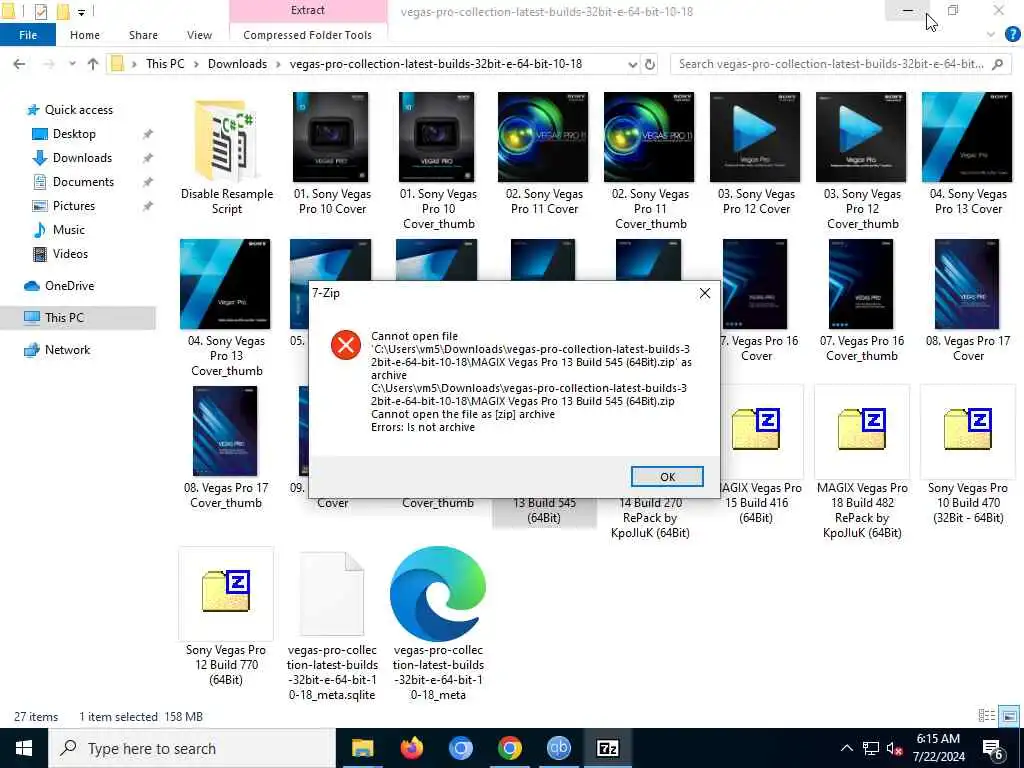Screen dimensions: 1024x768
Task: Select 03. Sony Vegas Pro 12 Cover image
Action: [756, 154]
